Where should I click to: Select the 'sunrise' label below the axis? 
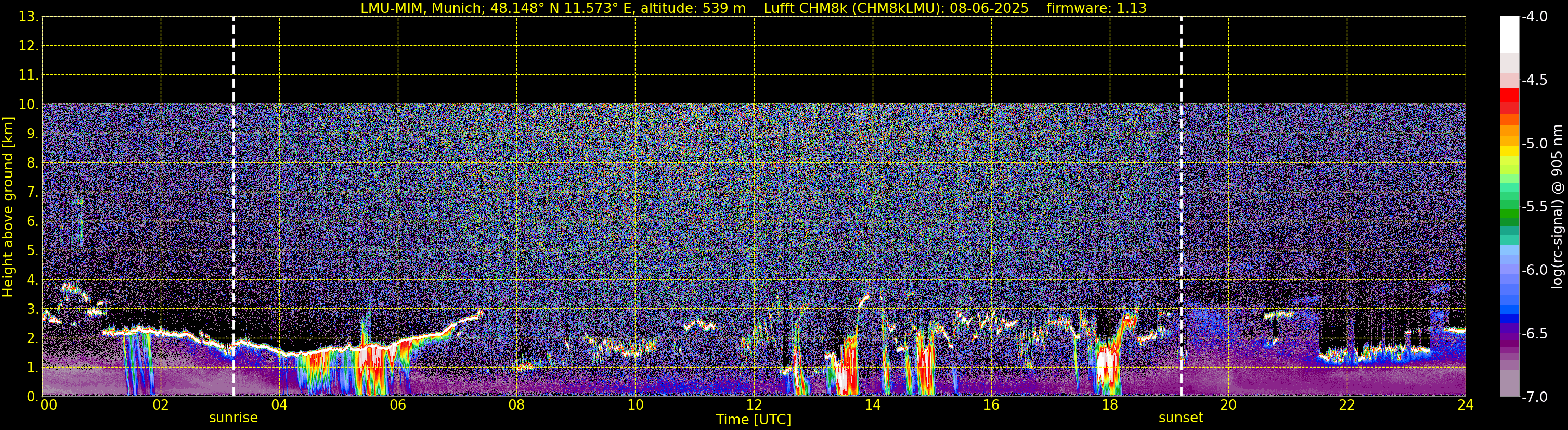click(x=233, y=418)
